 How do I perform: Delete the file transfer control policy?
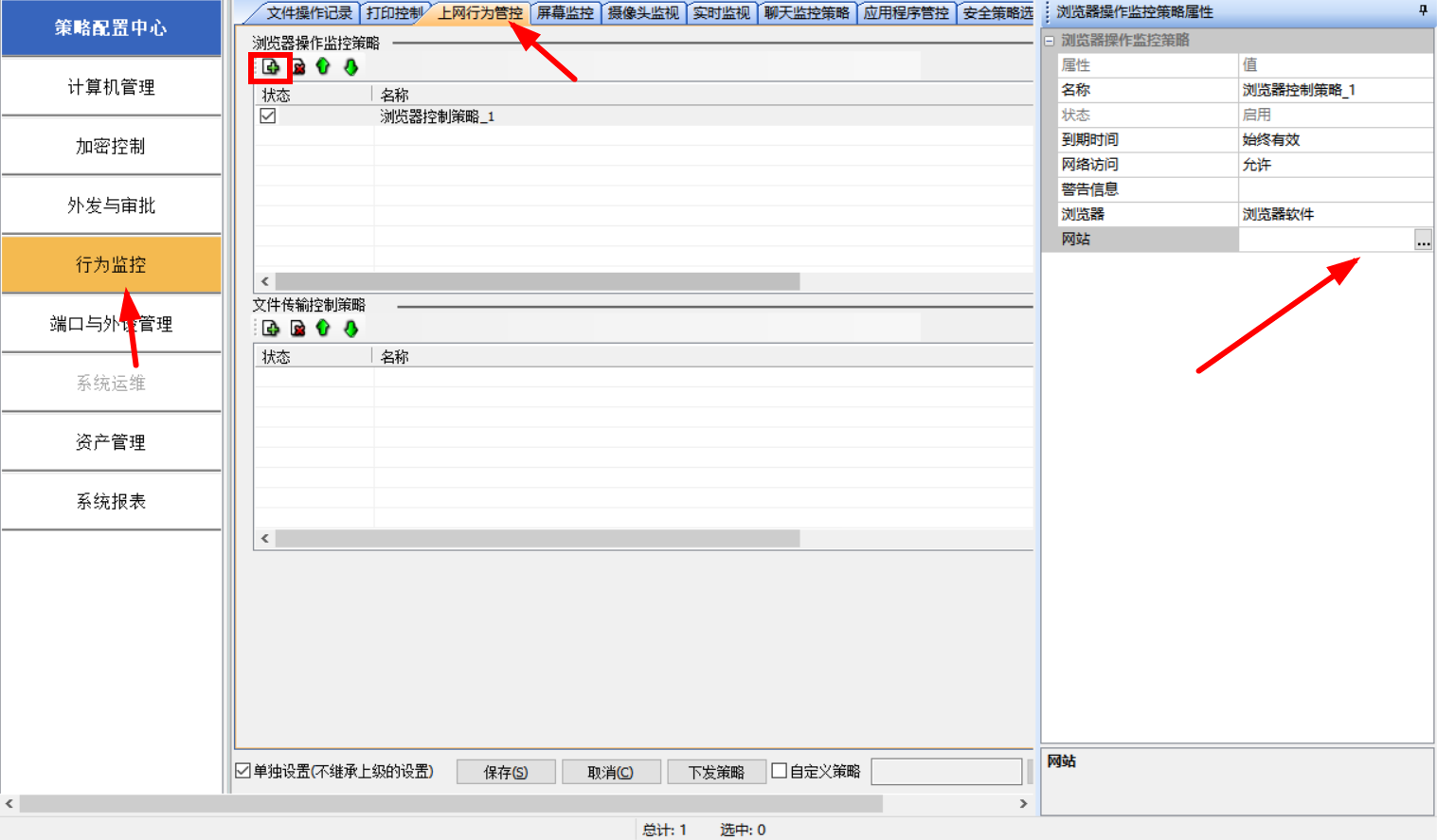click(297, 329)
